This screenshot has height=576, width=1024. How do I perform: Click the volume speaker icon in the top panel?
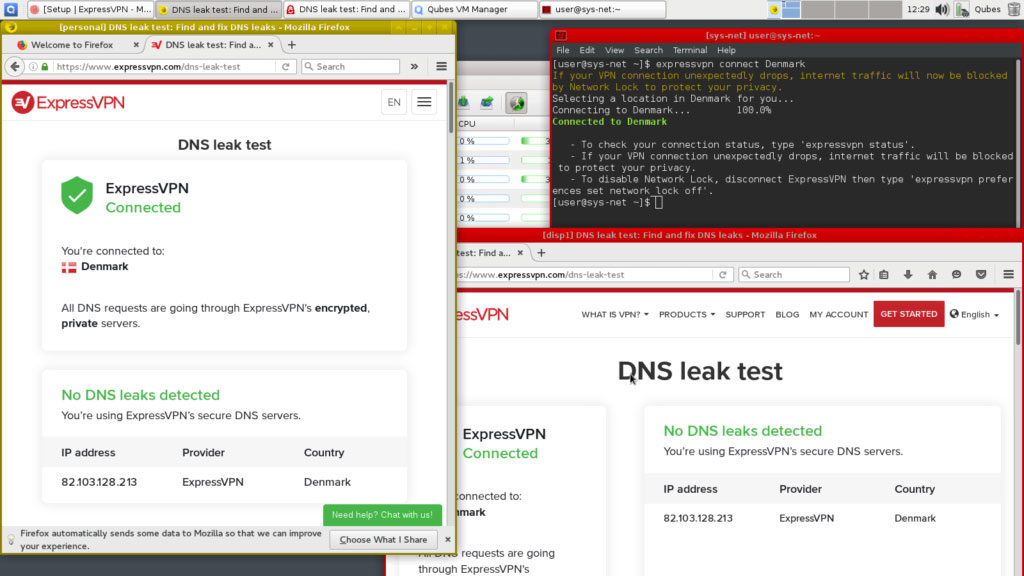pos(942,9)
